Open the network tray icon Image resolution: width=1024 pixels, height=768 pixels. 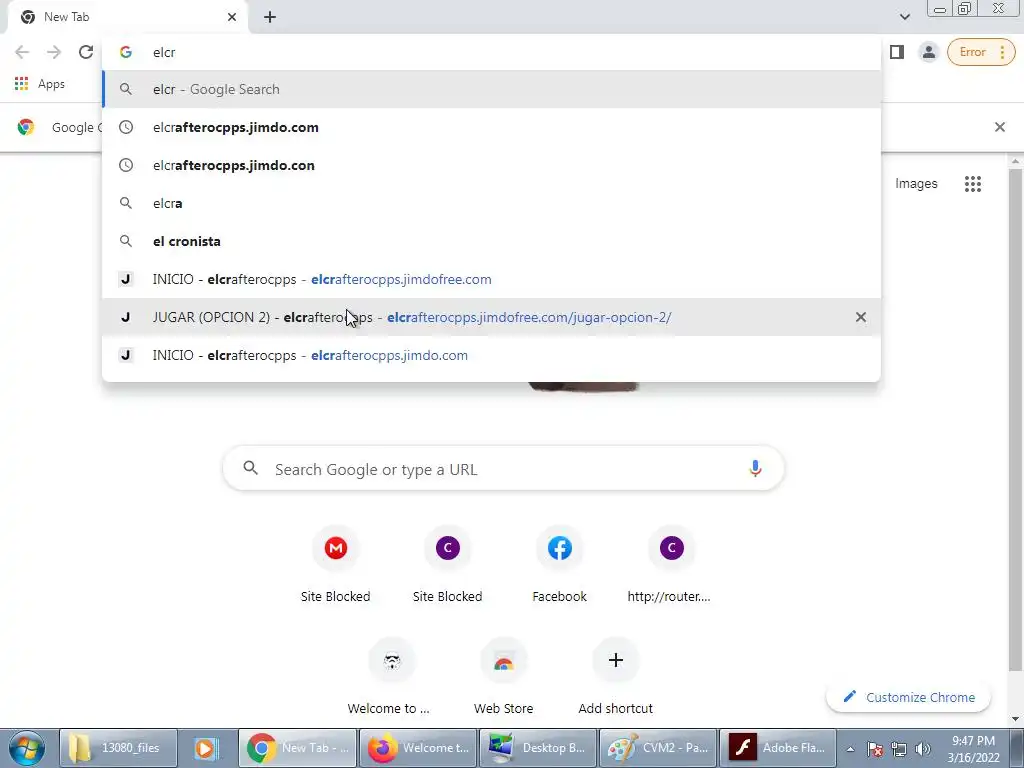pyautogui.click(x=899, y=749)
